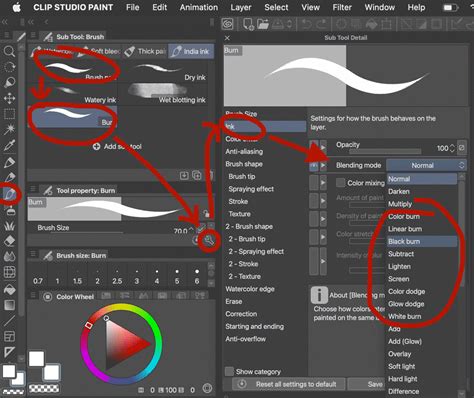Open the Filter menu
This screenshot has height=398, width=474.
tap(342, 7)
